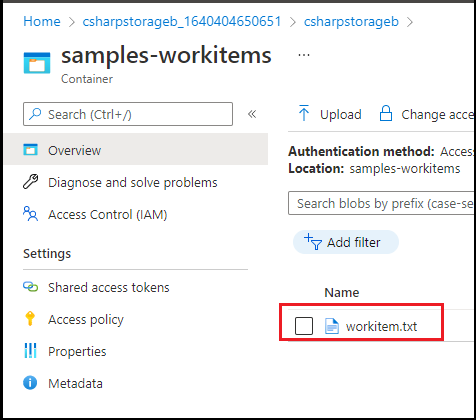476x420 pixels.
Task: Click the Change access level lock icon
Action: coord(386,113)
